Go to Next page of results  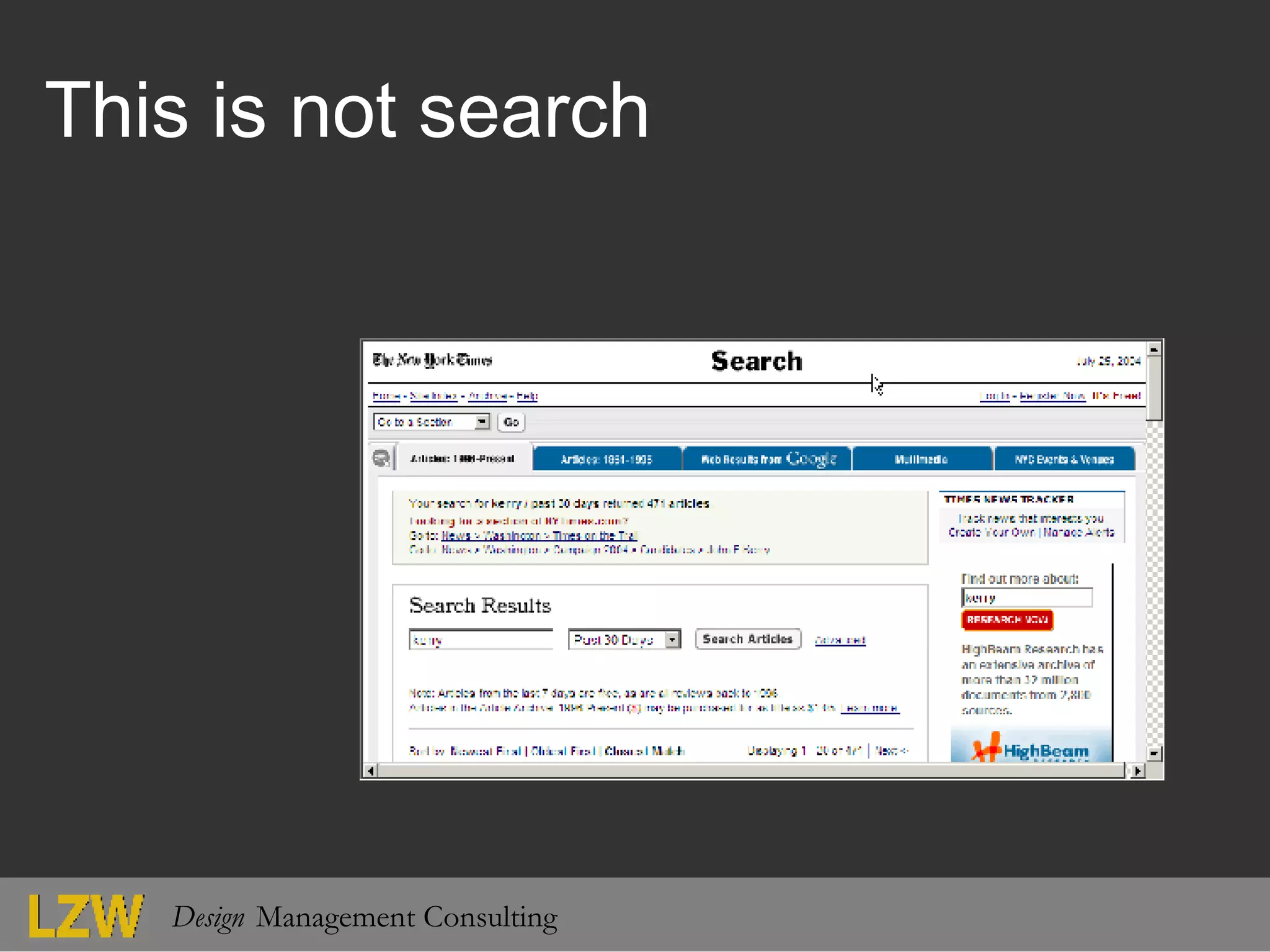[891, 751]
